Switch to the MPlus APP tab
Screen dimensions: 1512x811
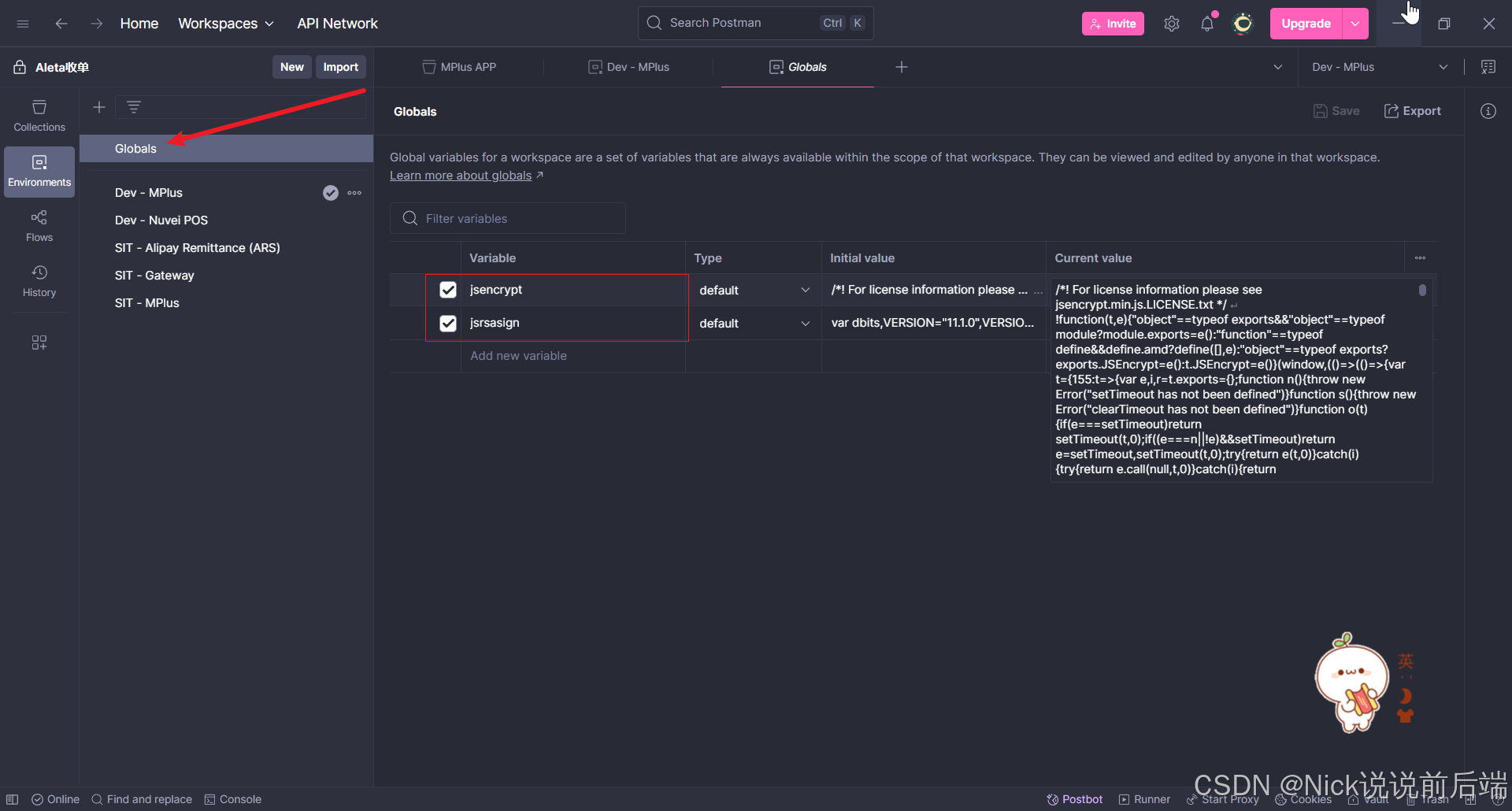(x=460, y=67)
